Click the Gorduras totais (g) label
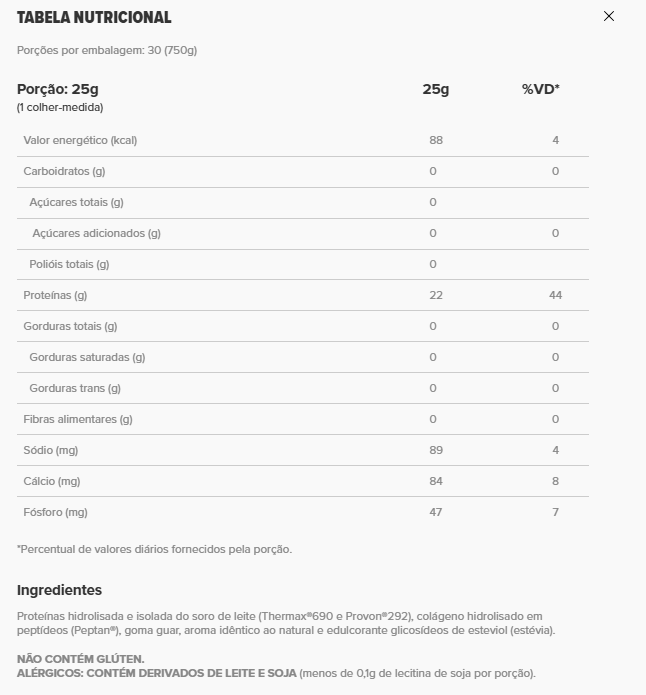Screen dimensions: 646x695 point(70,326)
